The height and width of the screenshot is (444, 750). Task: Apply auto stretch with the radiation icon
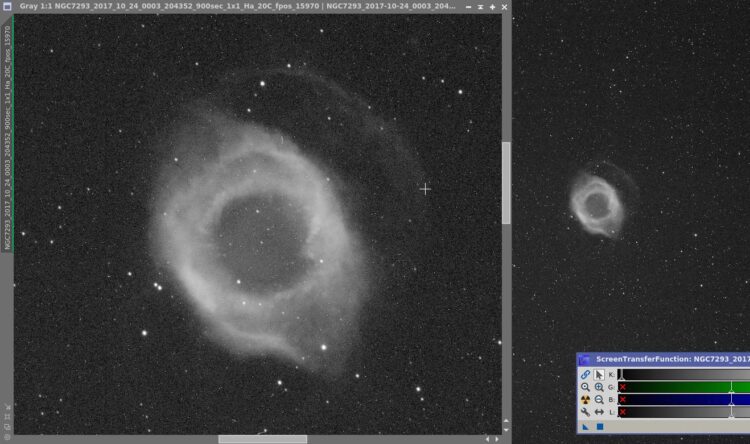(x=585, y=400)
